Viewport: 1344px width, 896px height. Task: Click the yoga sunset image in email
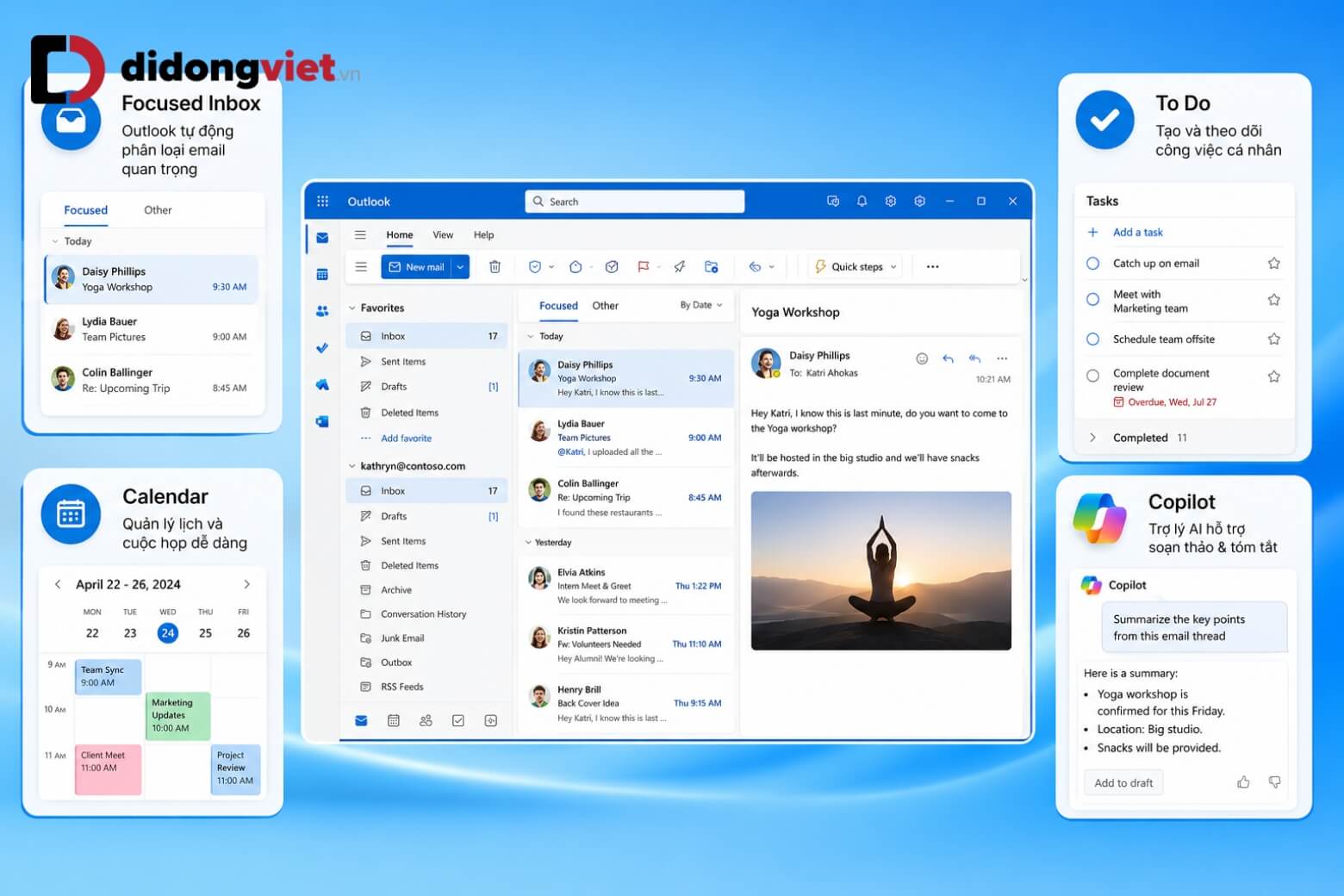(880, 570)
